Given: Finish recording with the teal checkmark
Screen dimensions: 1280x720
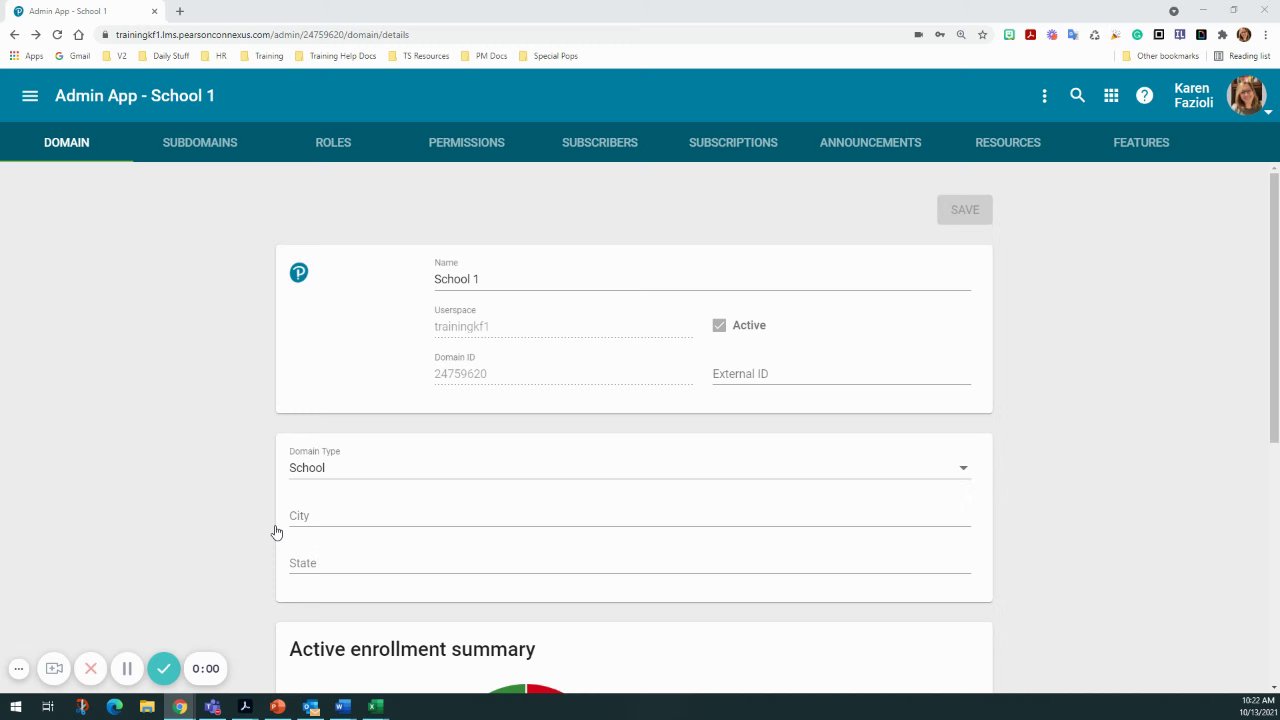Looking at the screenshot, I should [x=164, y=669].
